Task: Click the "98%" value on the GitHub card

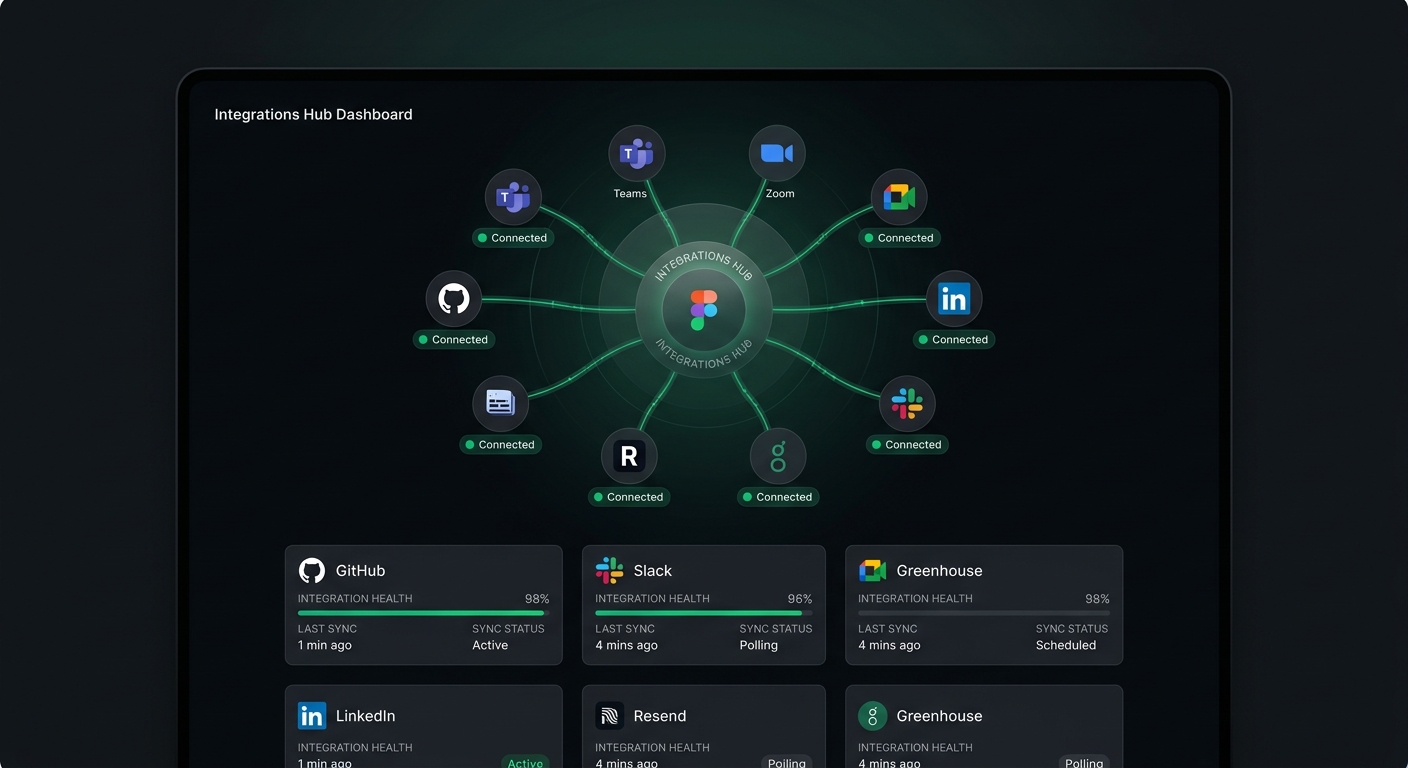Action: click(x=537, y=599)
